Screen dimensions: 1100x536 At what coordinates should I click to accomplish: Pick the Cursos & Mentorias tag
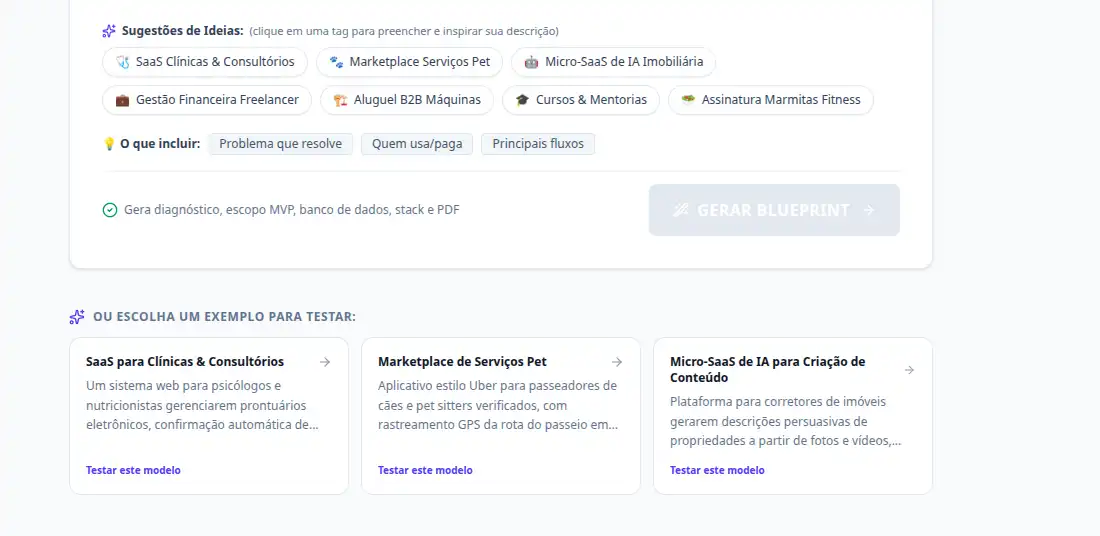pyautogui.click(x=581, y=100)
